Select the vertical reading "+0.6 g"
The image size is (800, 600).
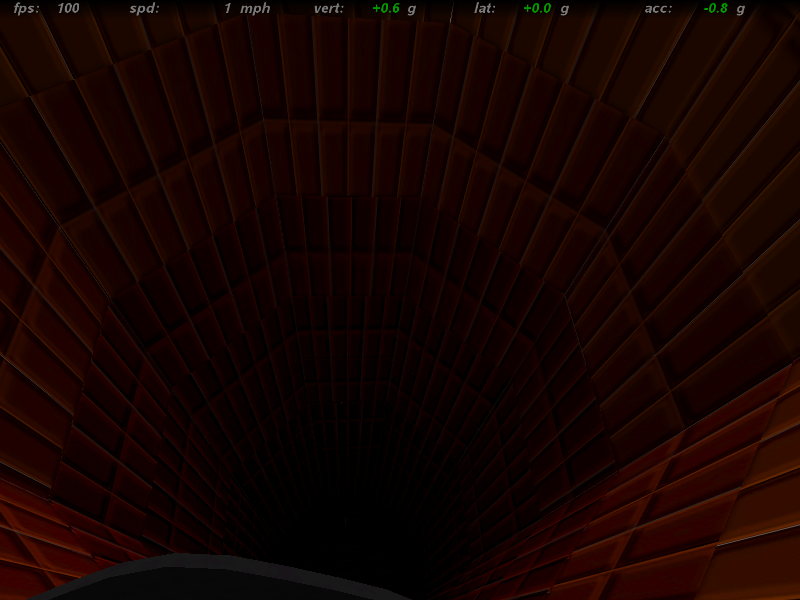coord(394,9)
